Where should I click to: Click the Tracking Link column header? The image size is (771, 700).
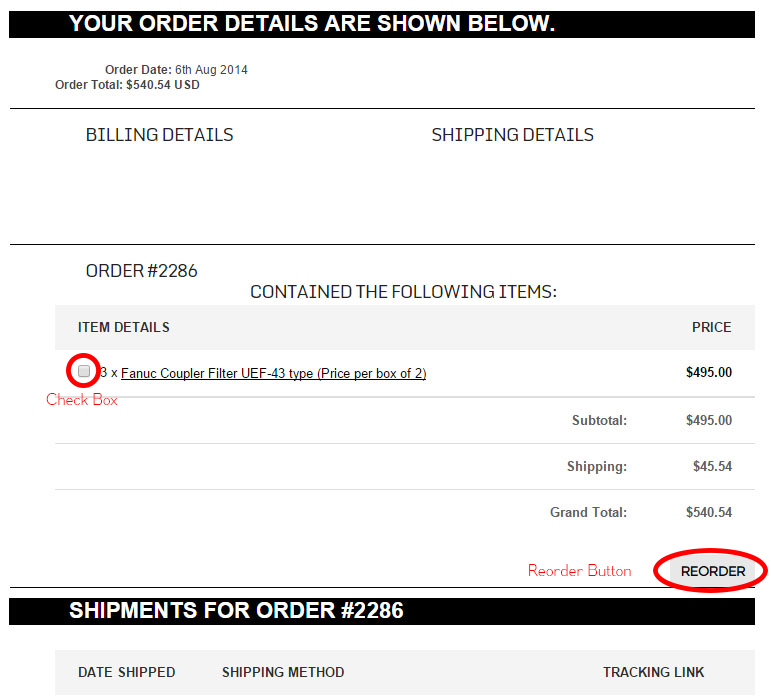coord(653,672)
